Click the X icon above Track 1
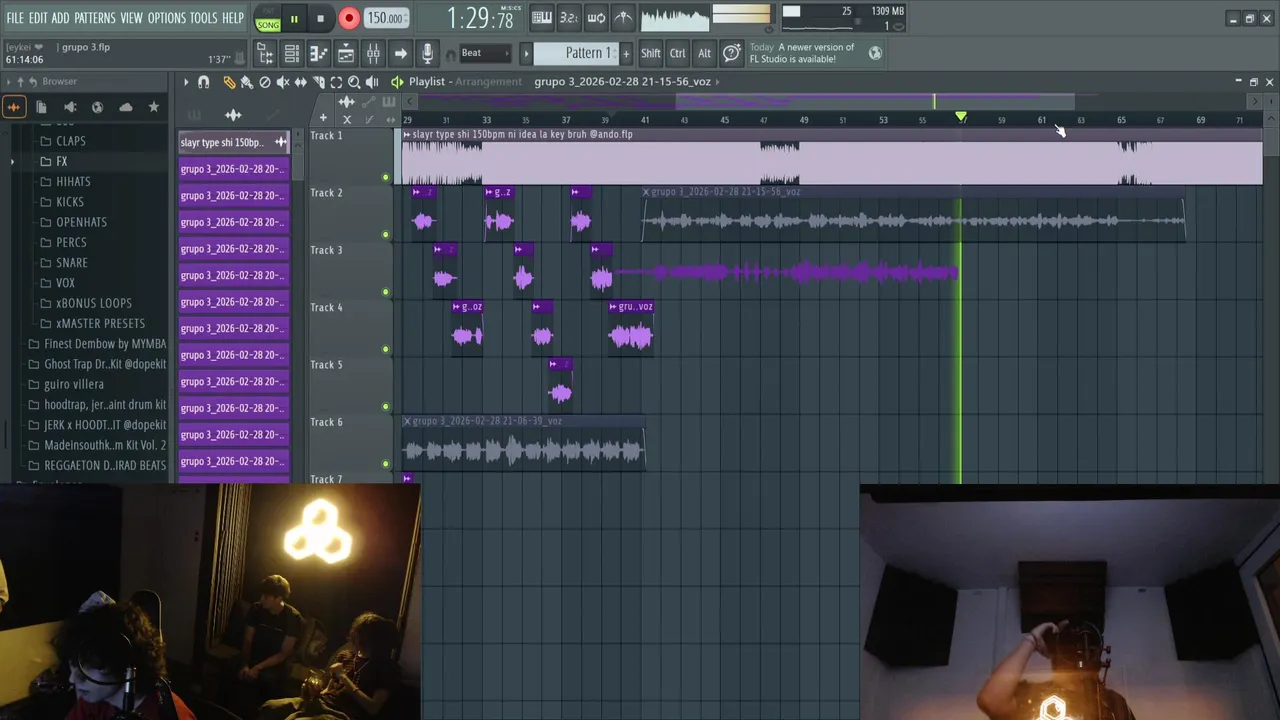 [x=346, y=119]
